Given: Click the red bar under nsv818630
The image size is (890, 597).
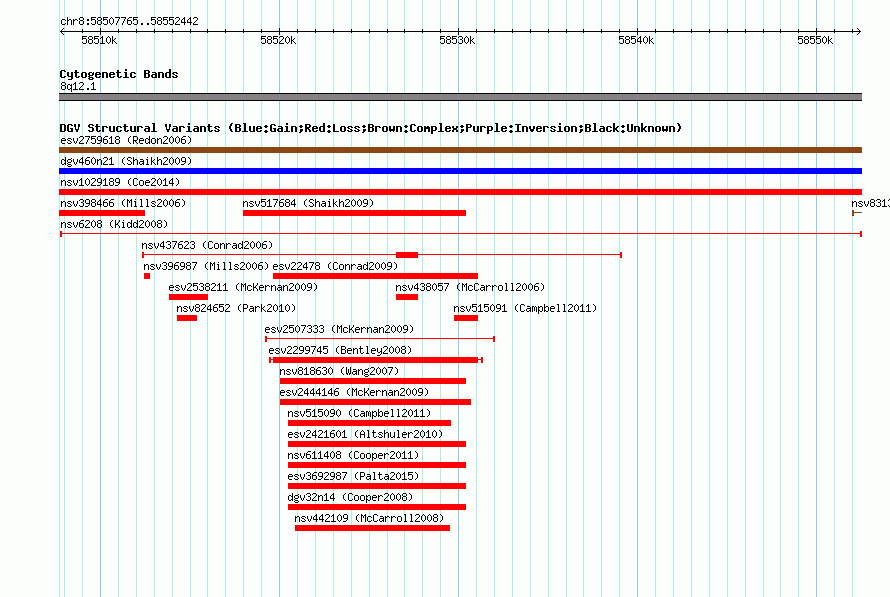Looking at the screenshot, I should pyautogui.click(x=373, y=381).
